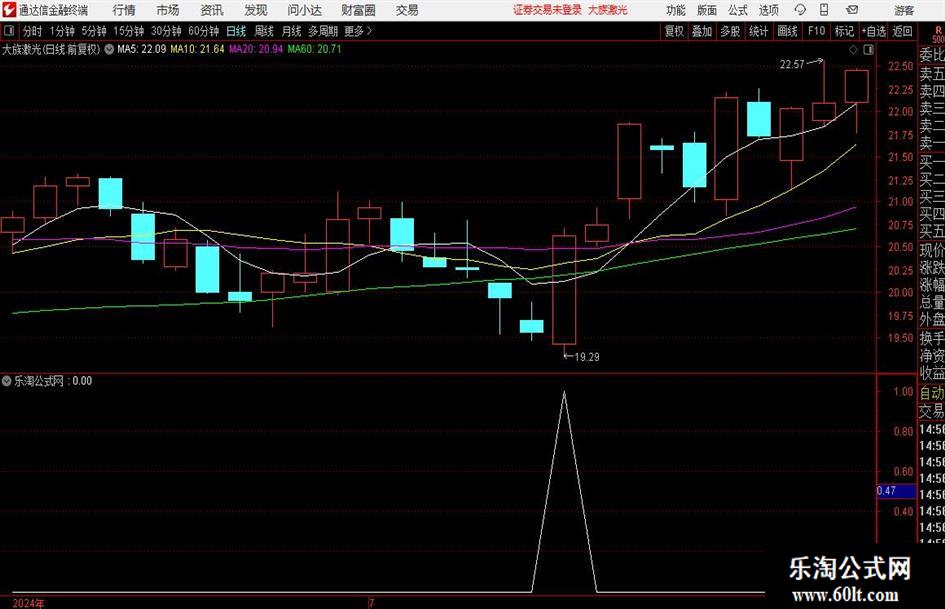This screenshot has width=945, height=609.
Task: Click the 0.47 indicator axis value box
Action: point(896,491)
